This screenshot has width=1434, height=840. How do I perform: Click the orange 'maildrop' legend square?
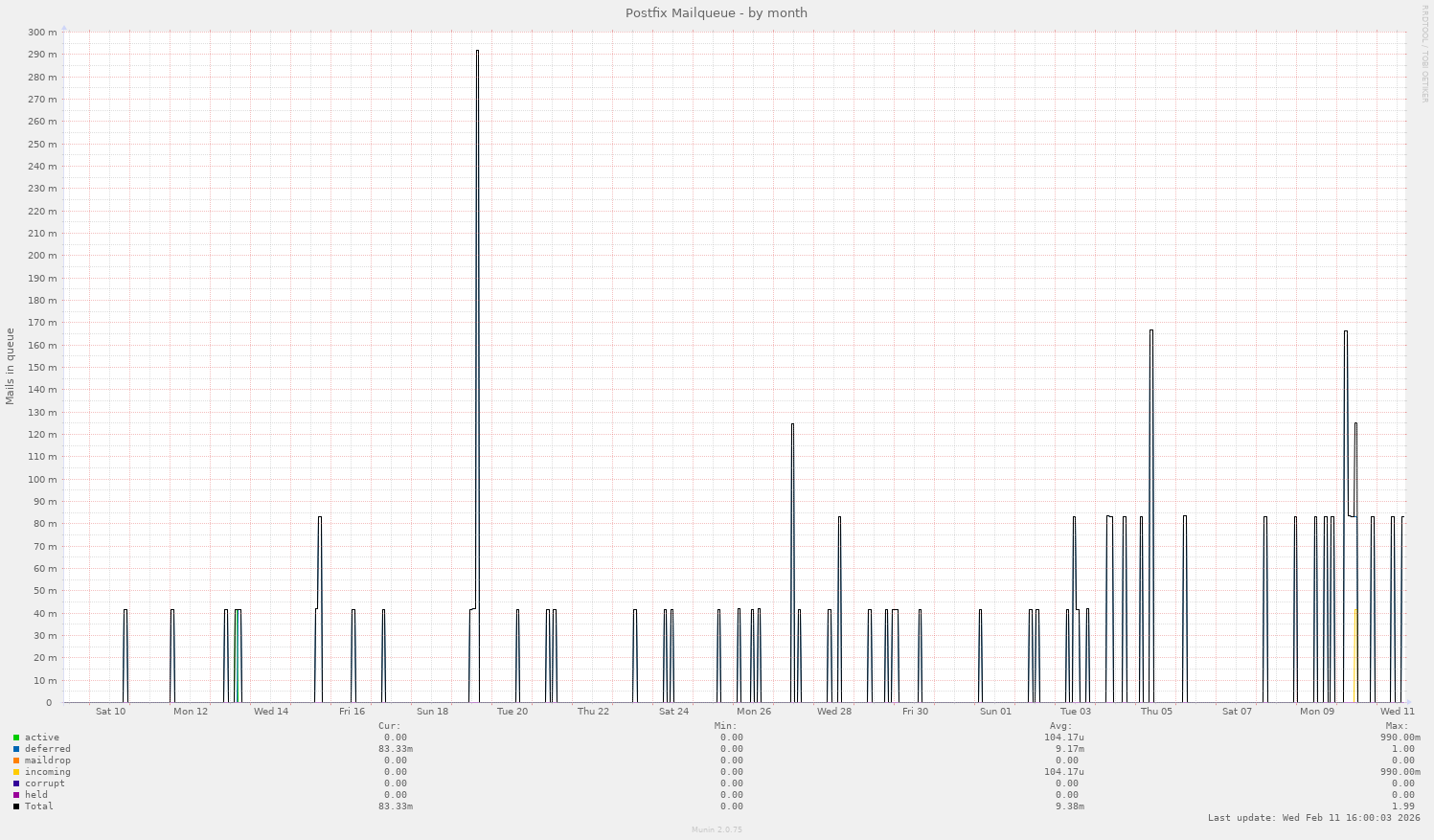pyautogui.click(x=17, y=760)
